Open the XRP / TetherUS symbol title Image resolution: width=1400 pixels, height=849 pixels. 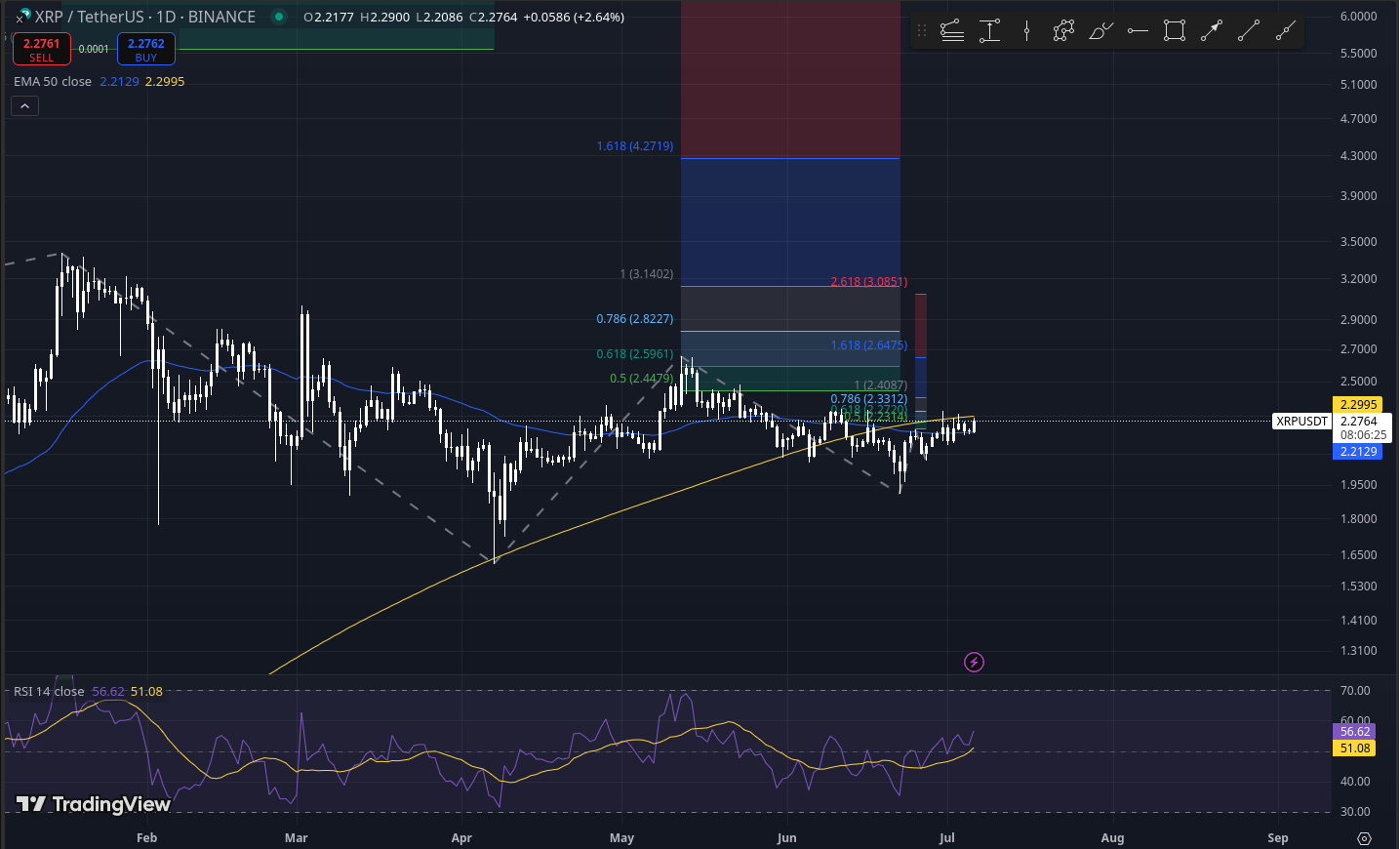(145, 17)
